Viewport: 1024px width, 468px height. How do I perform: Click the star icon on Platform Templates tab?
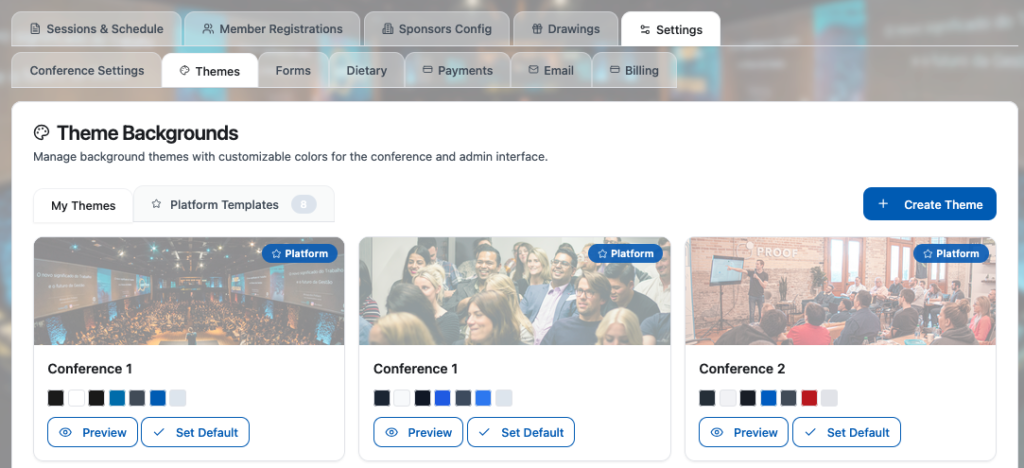point(156,205)
